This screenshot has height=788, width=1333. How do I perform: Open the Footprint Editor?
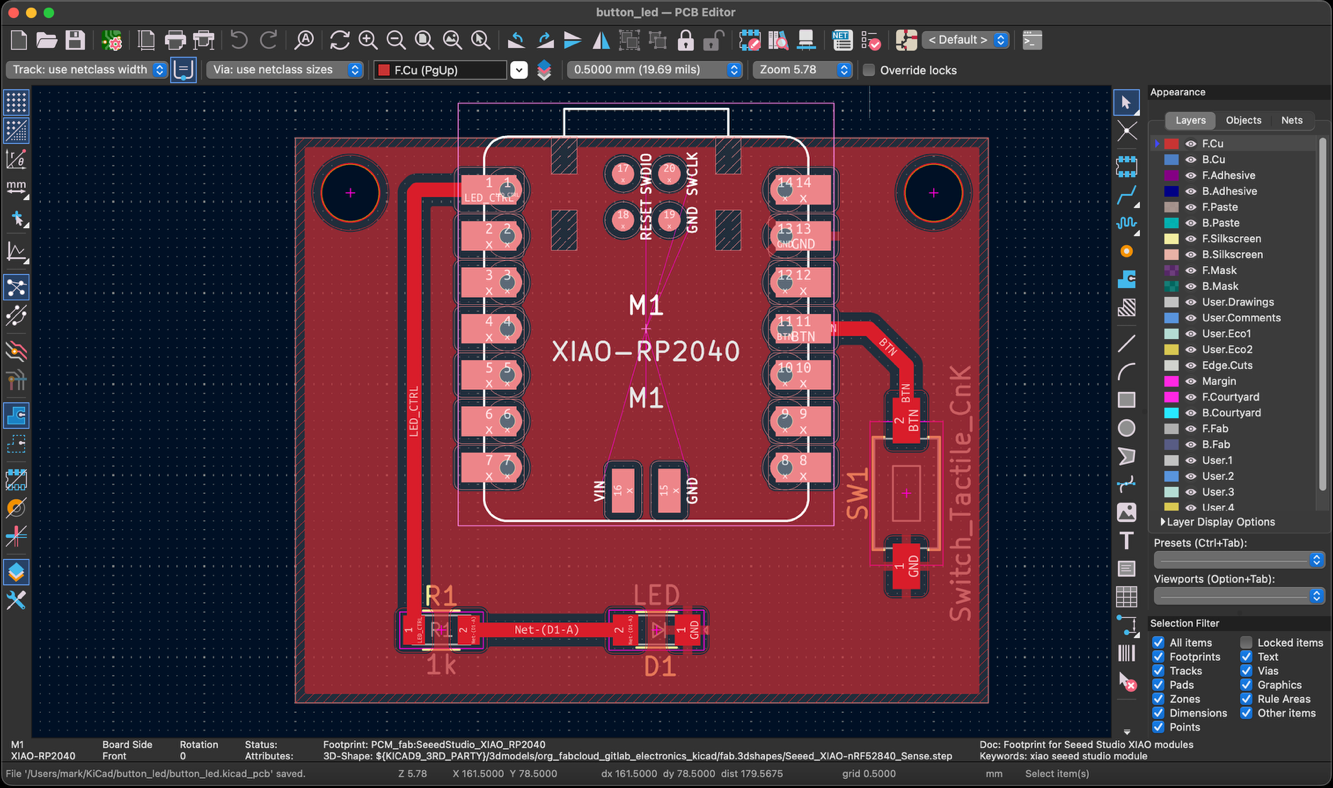[x=749, y=40]
